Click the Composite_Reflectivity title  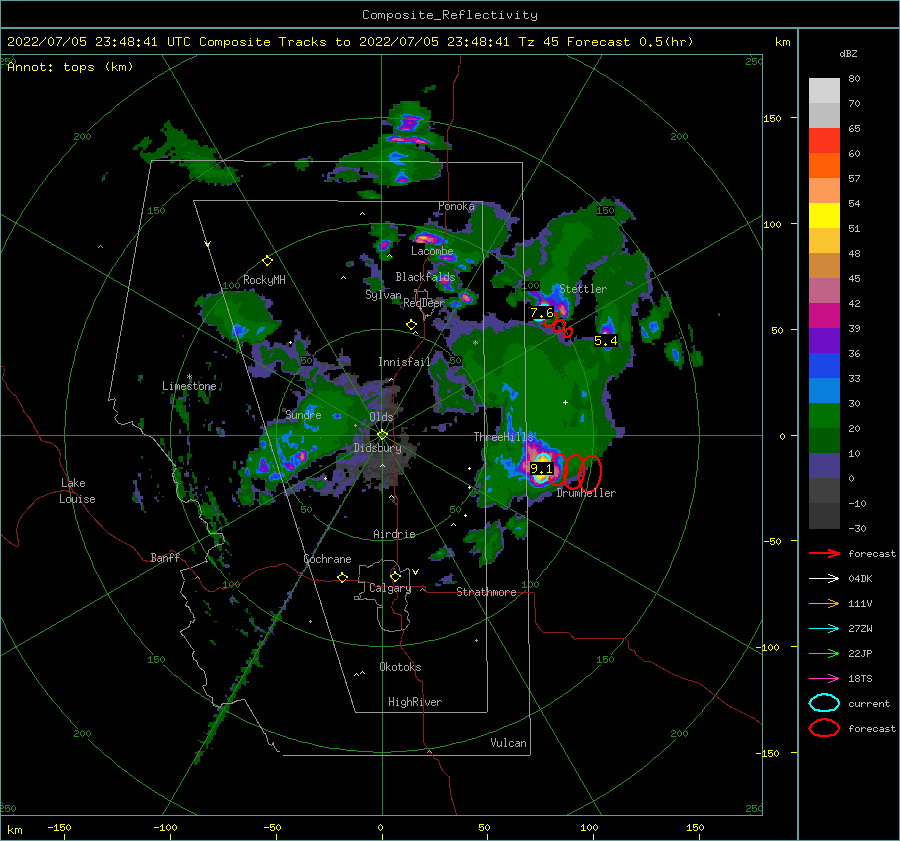click(x=450, y=15)
